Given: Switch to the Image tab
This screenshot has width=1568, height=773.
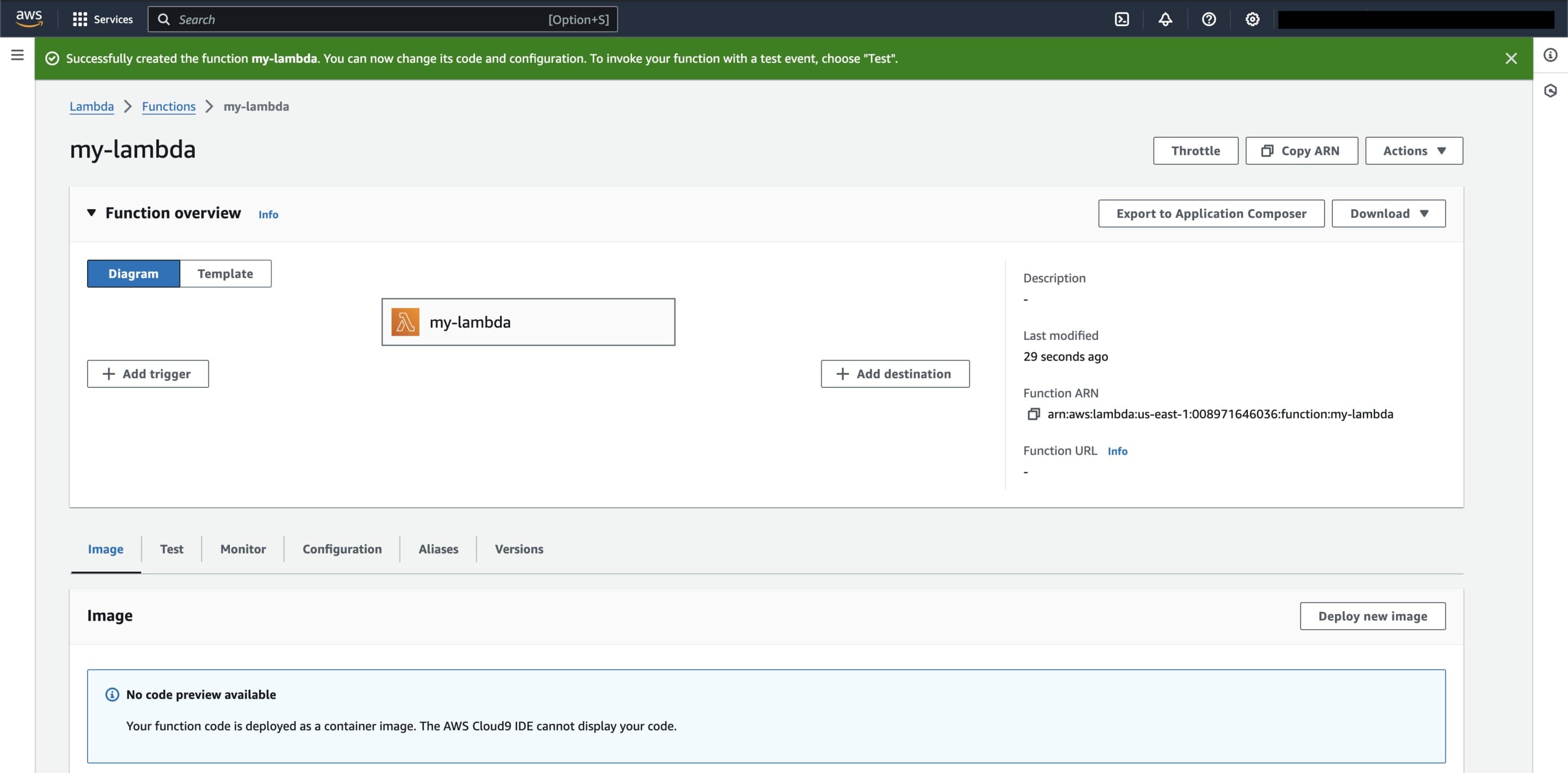Looking at the screenshot, I should coord(105,549).
